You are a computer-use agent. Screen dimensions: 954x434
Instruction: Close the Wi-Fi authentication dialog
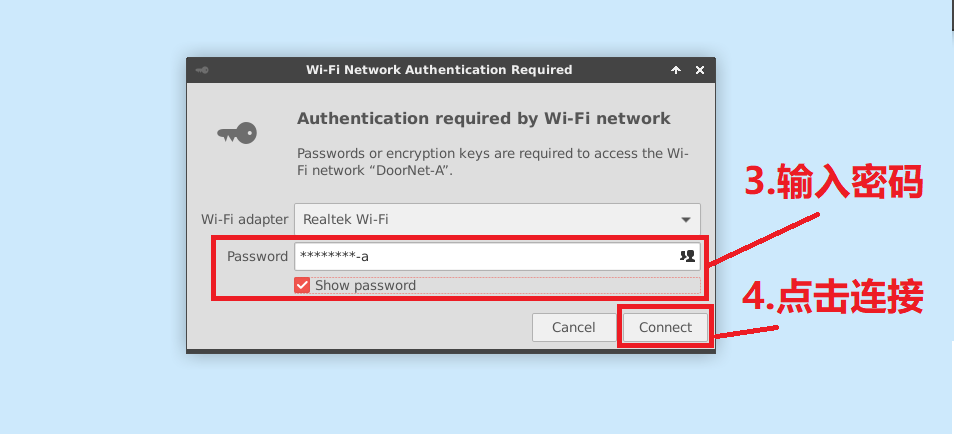(x=700, y=70)
